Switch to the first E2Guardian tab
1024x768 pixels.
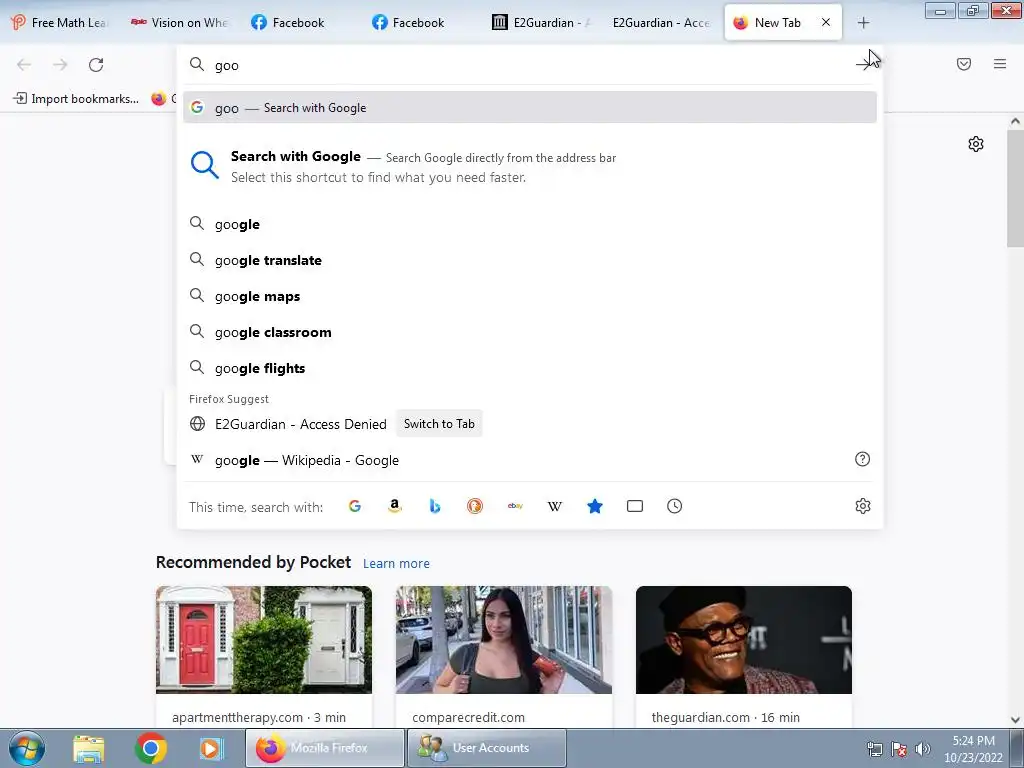pyautogui.click(x=541, y=23)
